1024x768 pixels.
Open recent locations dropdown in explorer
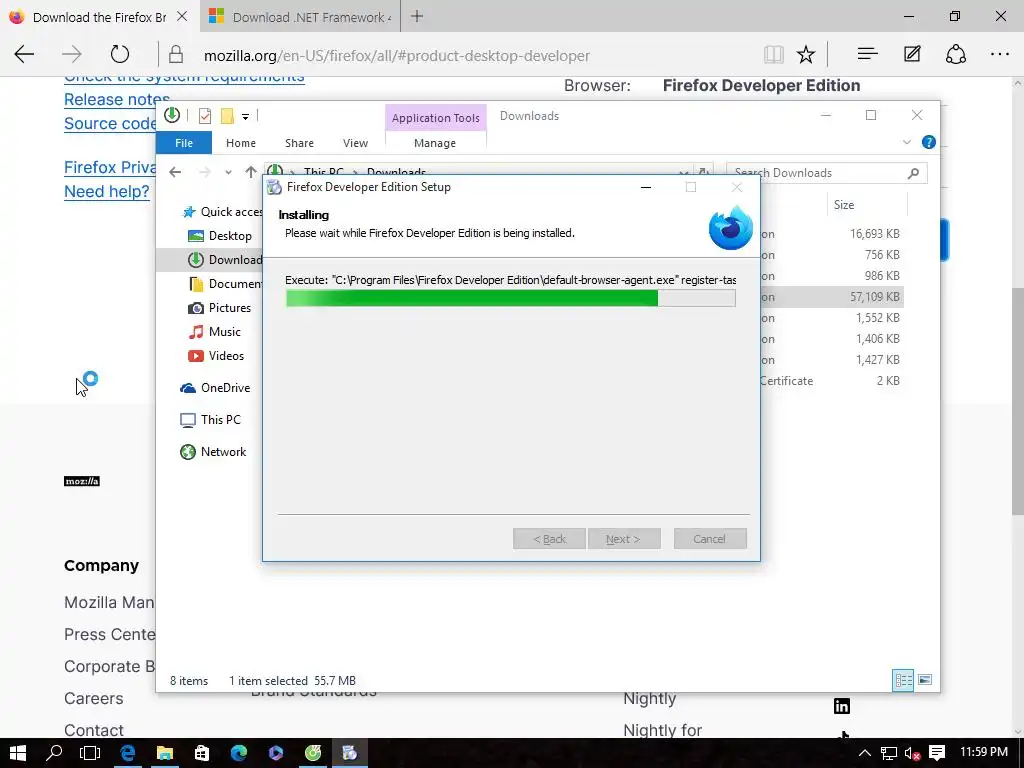(228, 172)
